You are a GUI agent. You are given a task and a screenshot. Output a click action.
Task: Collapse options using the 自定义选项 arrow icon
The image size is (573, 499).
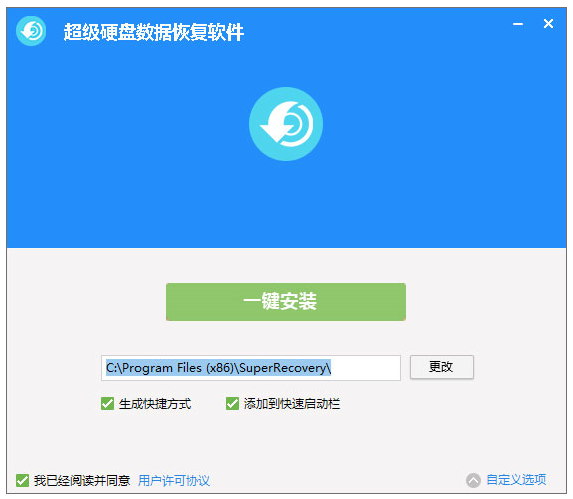click(473, 480)
